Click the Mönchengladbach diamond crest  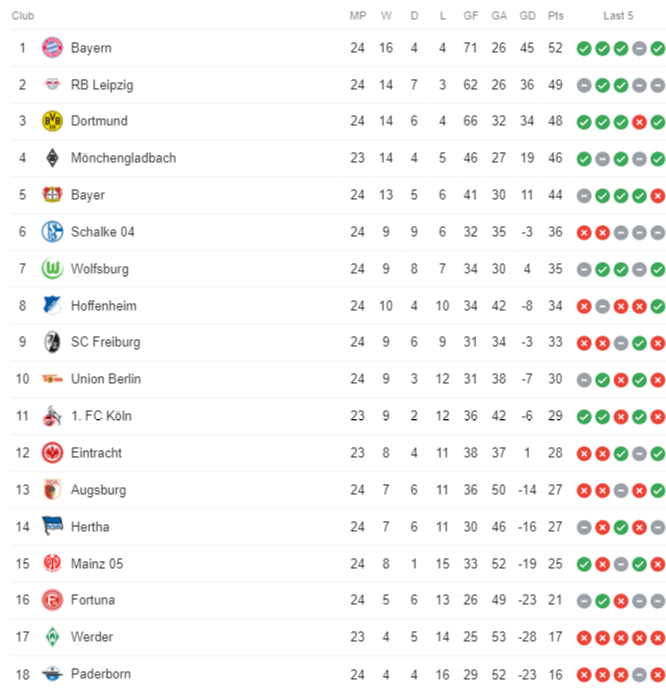[52, 158]
